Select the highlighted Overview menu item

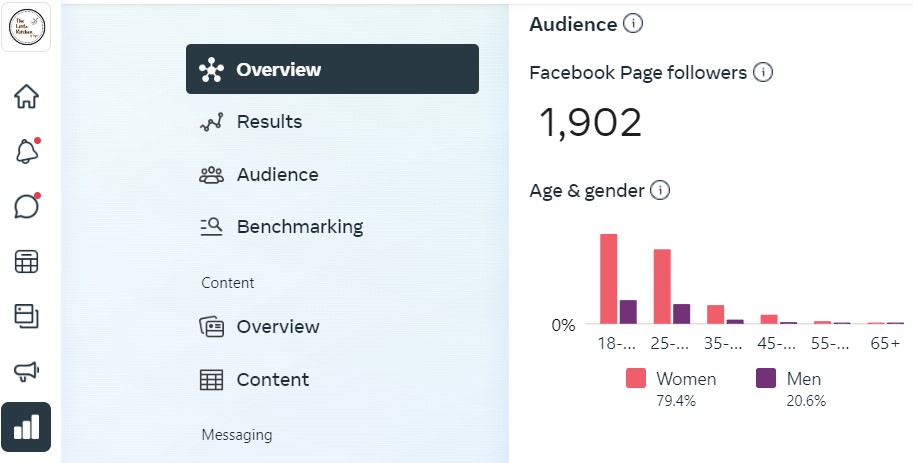point(332,69)
